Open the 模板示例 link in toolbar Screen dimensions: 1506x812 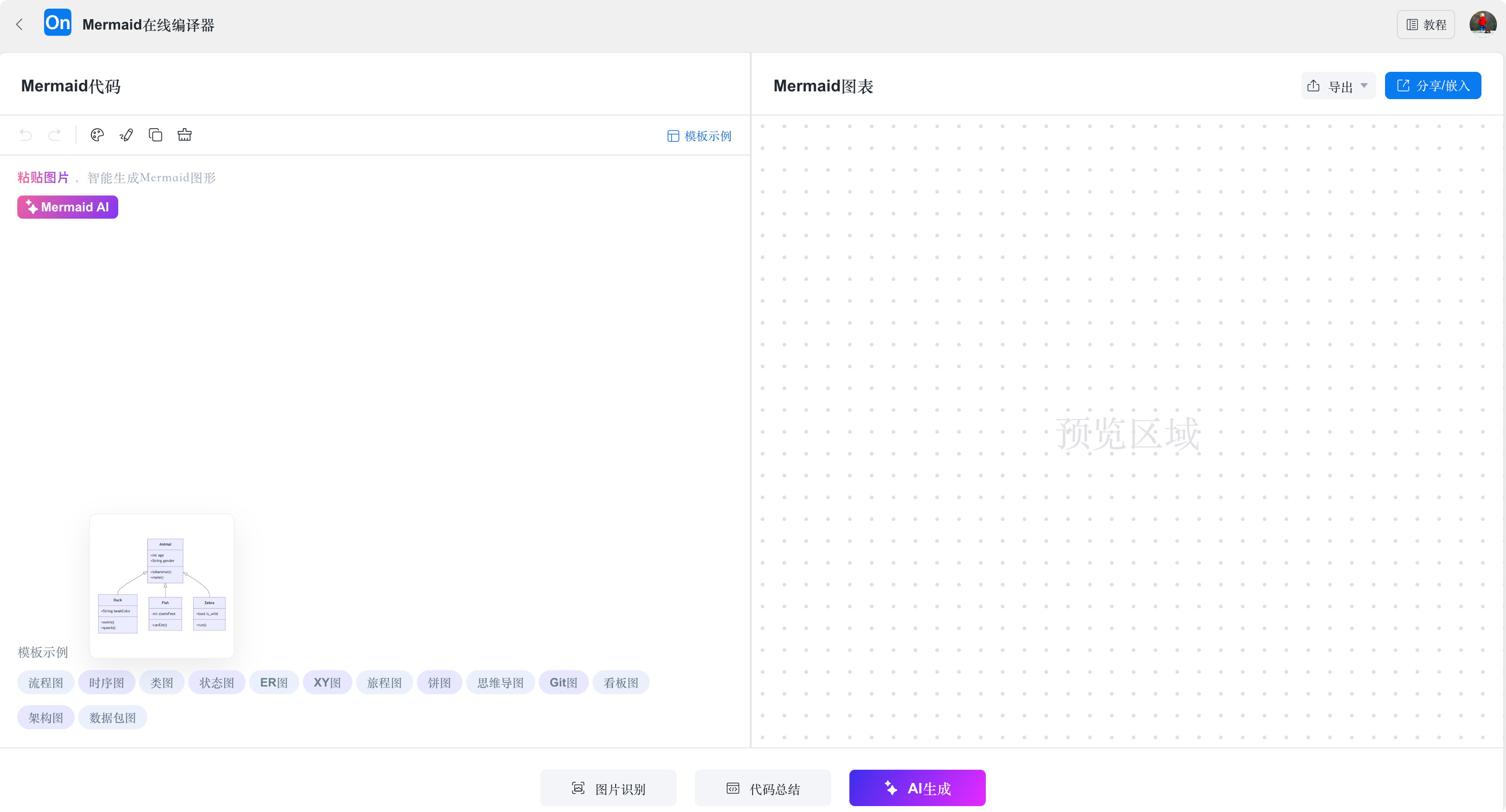tap(699, 136)
